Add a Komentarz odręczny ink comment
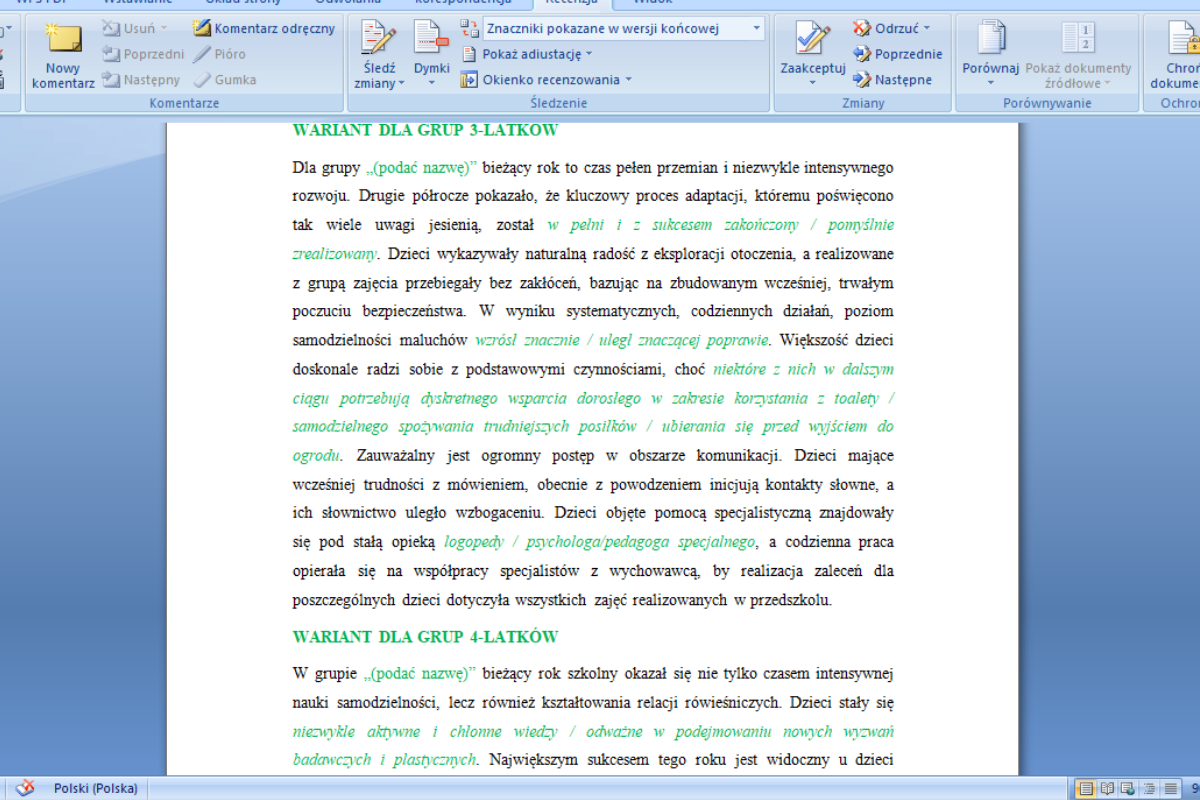The height and width of the screenshot is (800, 1200). [264, 28]
